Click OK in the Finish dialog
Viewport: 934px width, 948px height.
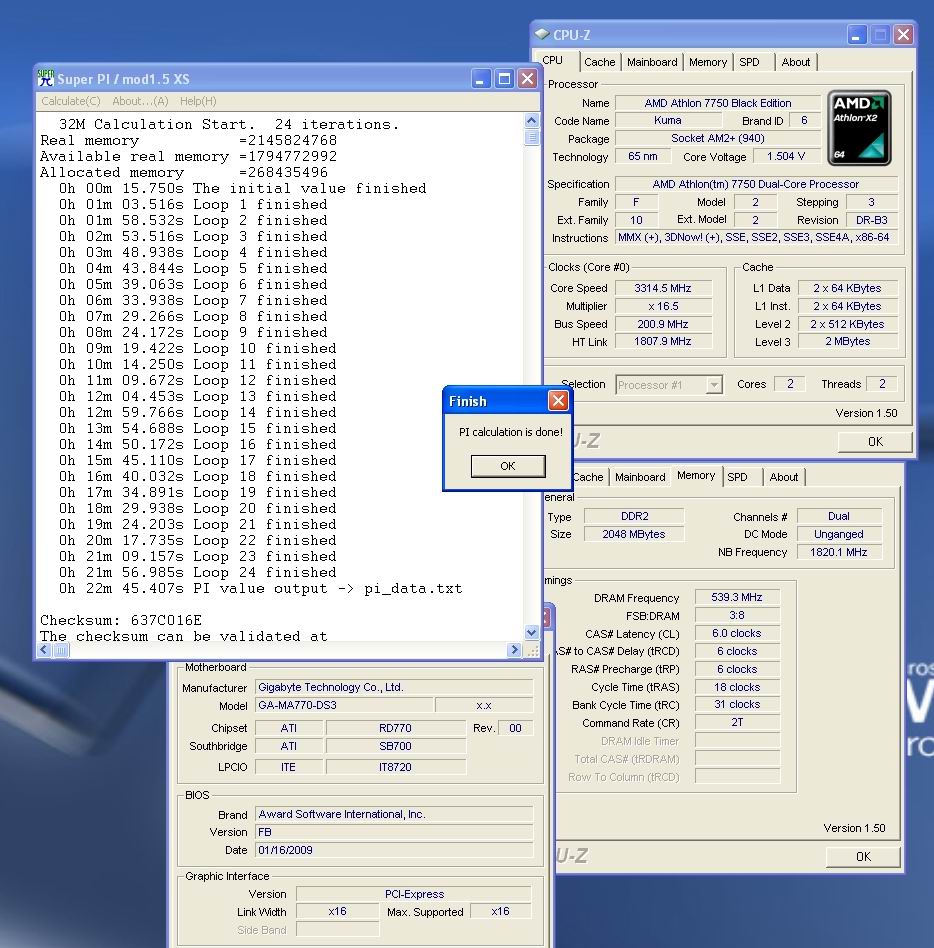click(x=508, y=466)
